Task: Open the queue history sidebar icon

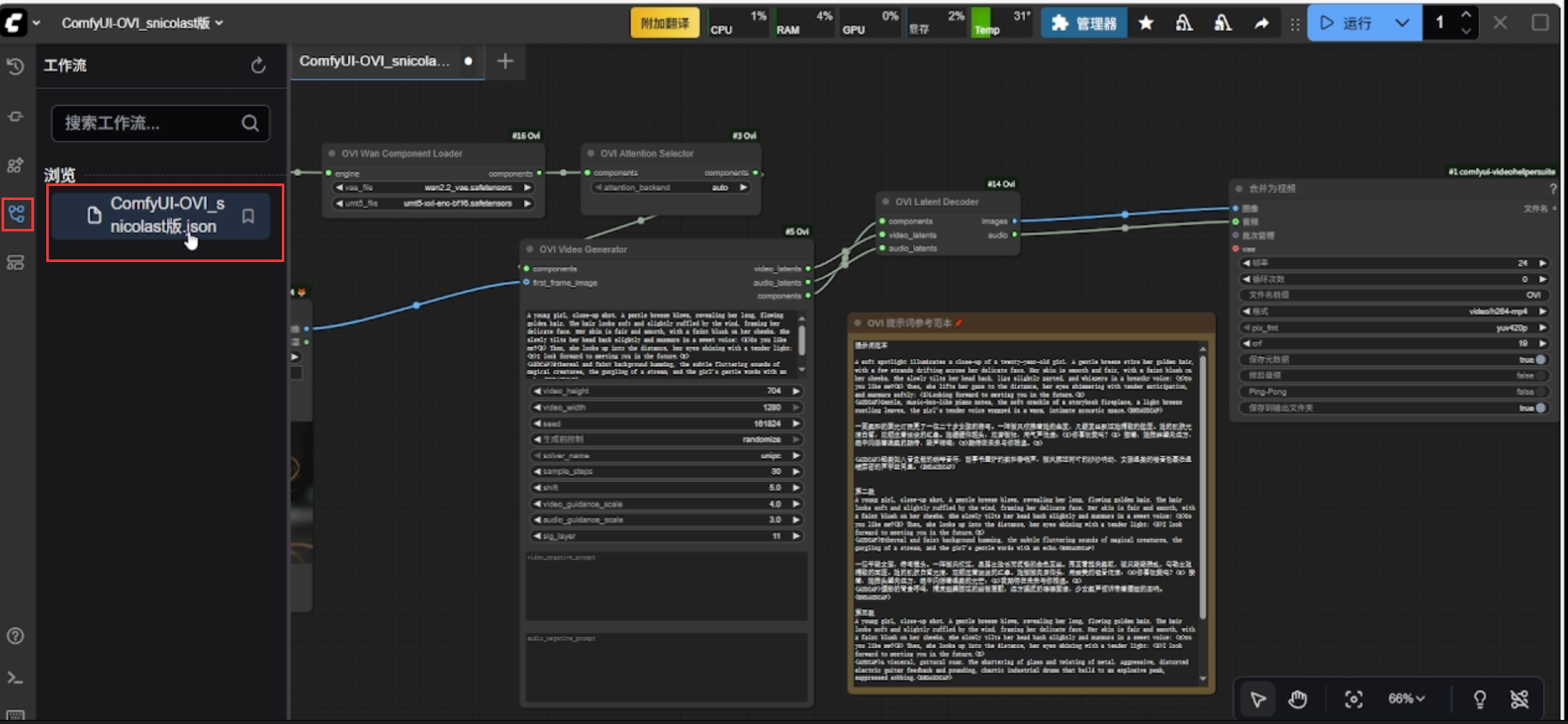Action: point(16,67)
